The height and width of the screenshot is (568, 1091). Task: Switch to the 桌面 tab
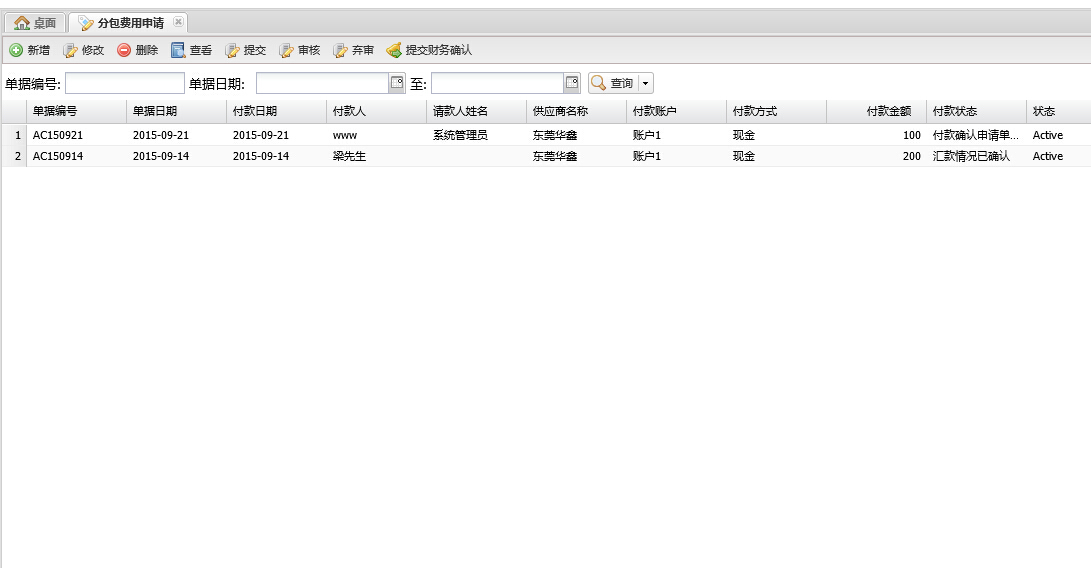(x=36, y=23)
